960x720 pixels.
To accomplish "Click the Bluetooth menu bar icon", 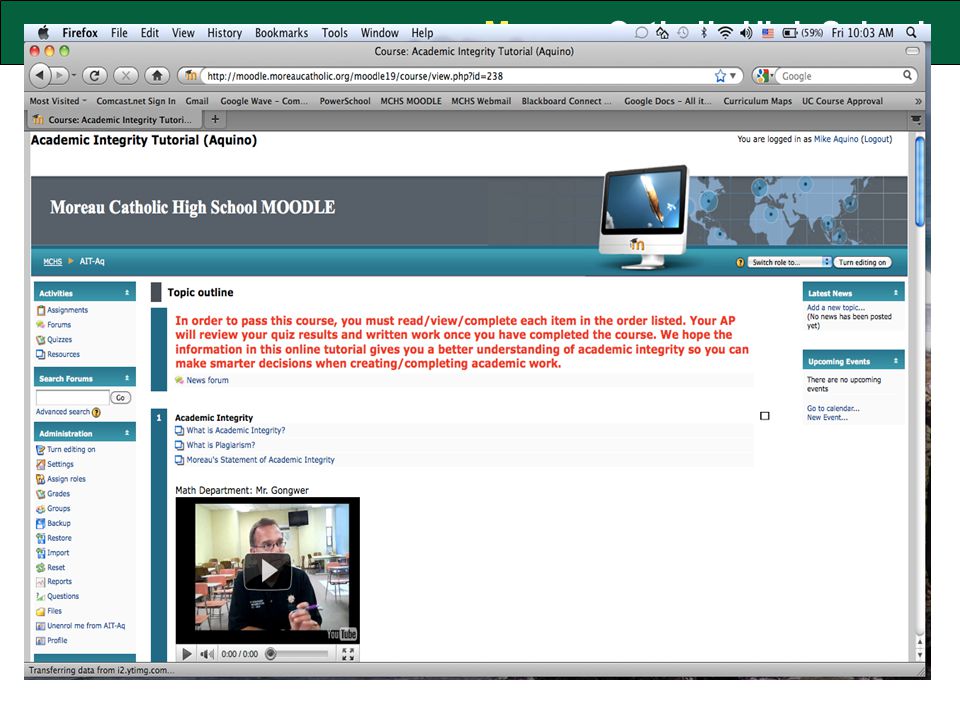I will click(x=703, y=32).
